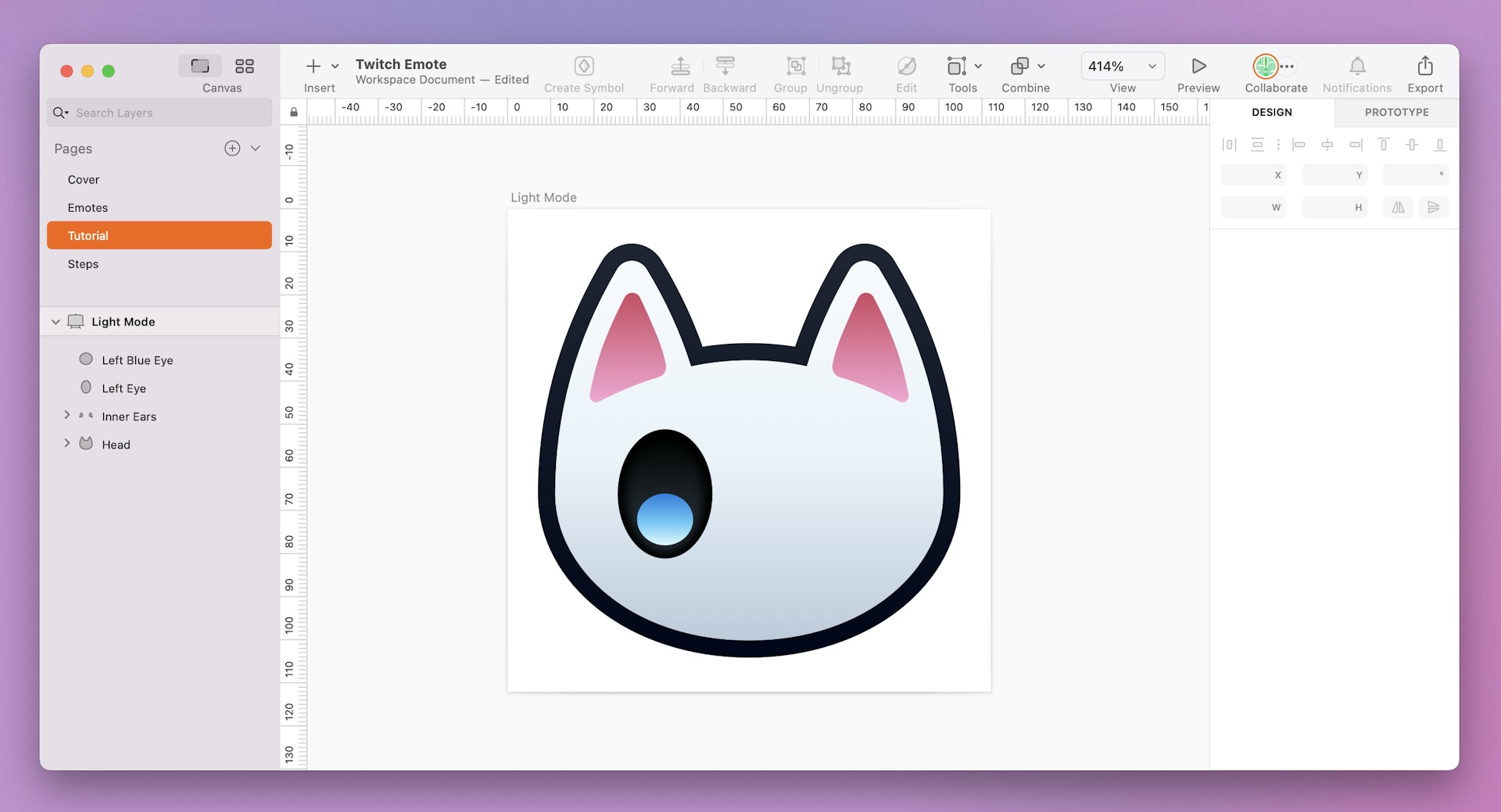Click the Create Symbol icon
The height and width of the screenshot is (812, 1501).
pos(584,66)
